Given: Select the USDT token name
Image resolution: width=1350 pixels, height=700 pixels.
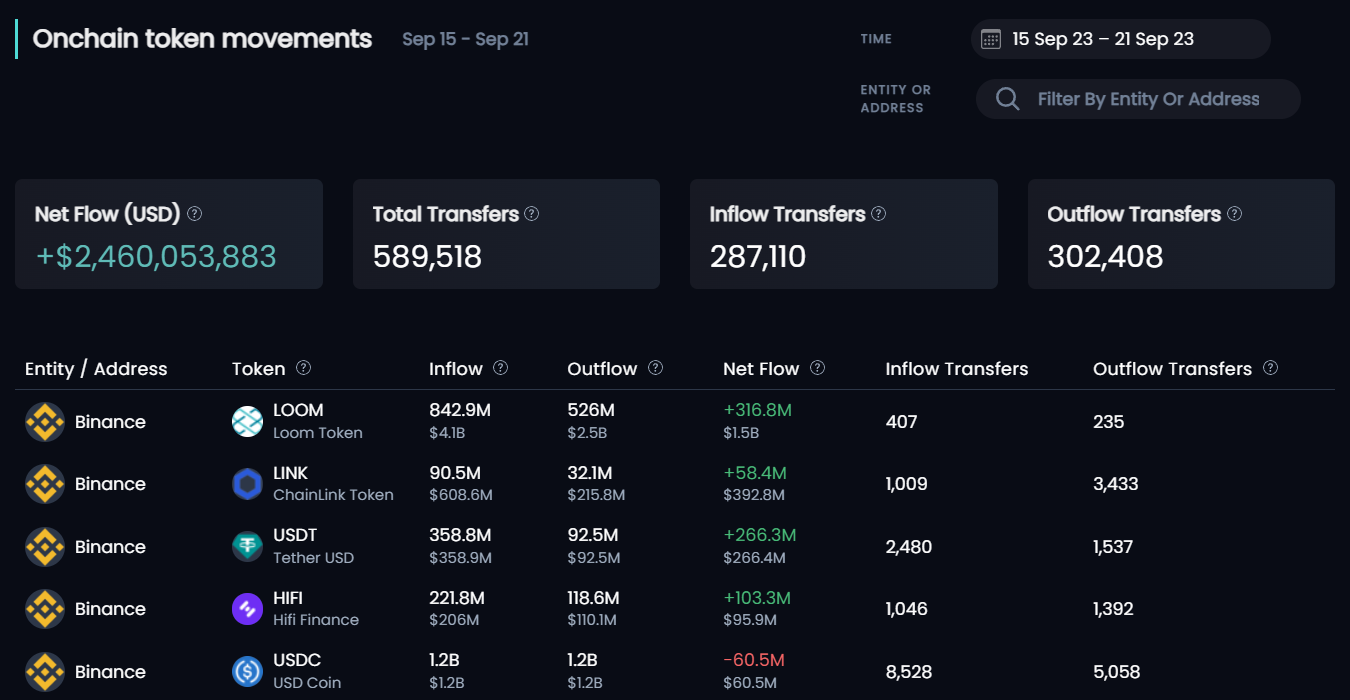Looking at the screenshot, I should coord(295,536).
